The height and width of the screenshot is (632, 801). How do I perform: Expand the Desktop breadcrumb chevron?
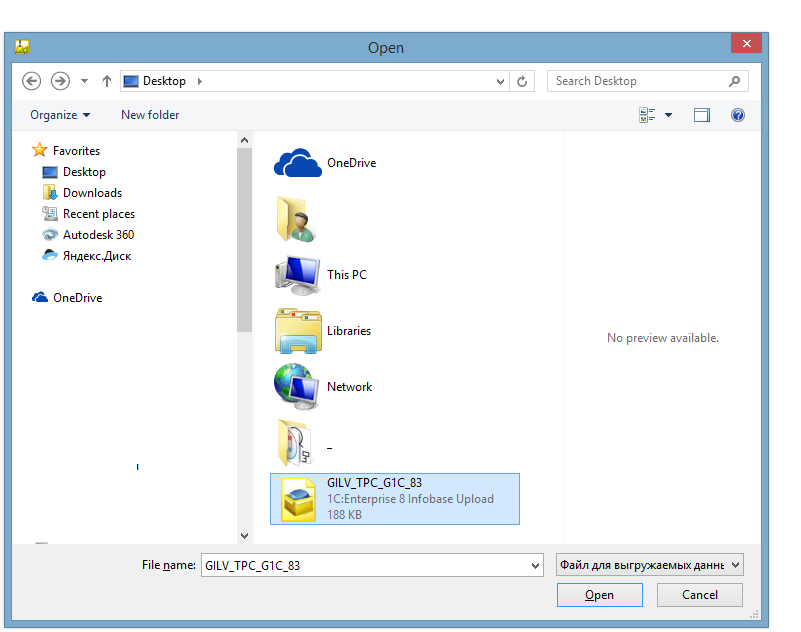pyautogui.click(x=200, y=81)
